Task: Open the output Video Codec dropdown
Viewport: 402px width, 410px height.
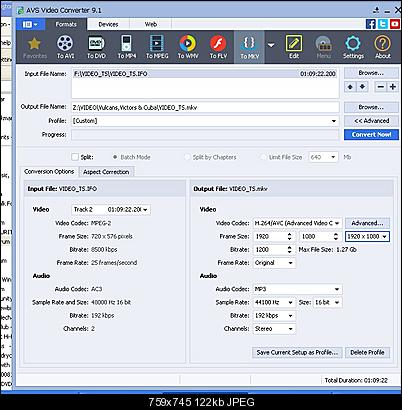Action: point(297,223)
